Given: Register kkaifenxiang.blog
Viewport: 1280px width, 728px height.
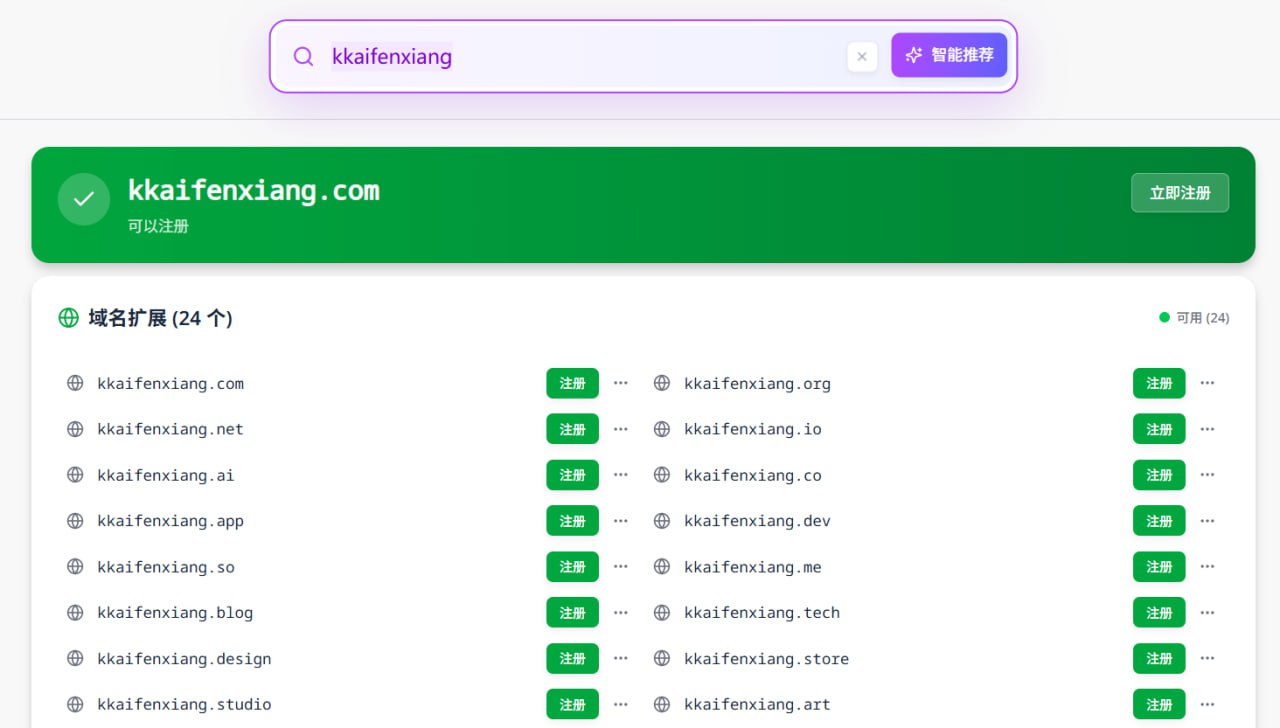Looking at the screenshot, I should (x=572, y=613).
